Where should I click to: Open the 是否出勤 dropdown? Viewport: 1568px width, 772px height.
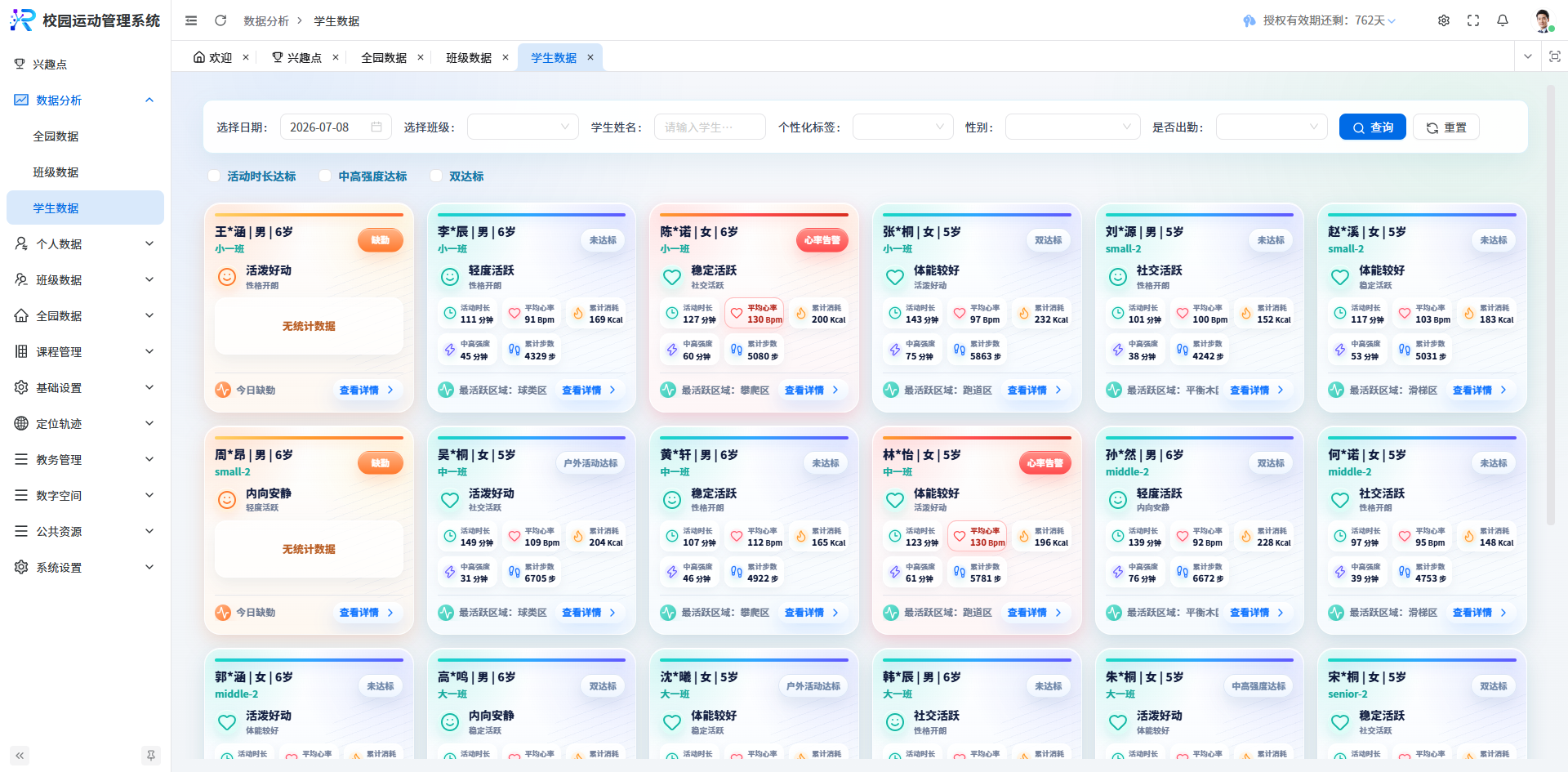(1272, 127)
